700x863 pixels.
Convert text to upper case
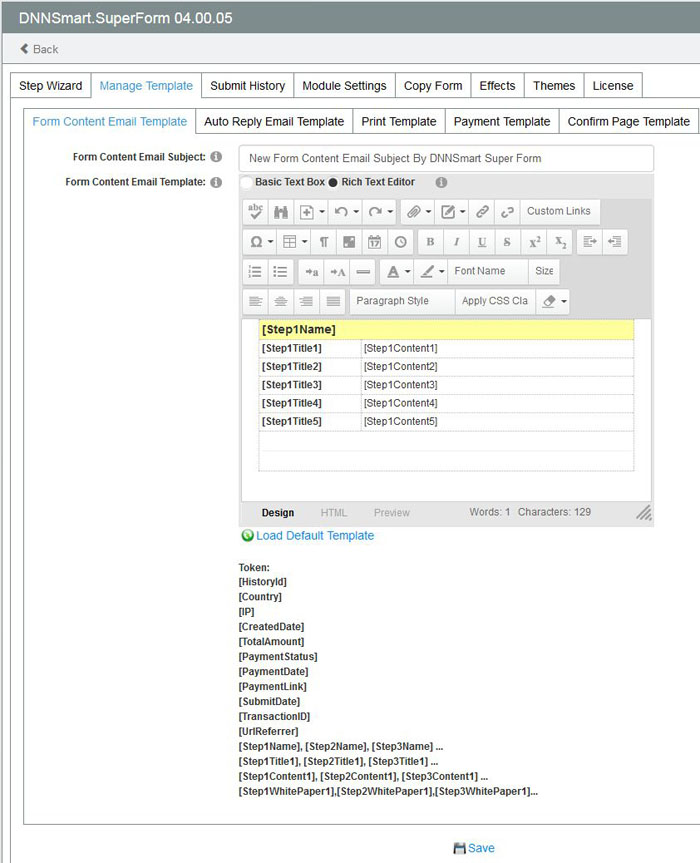(x=337, y=271)
